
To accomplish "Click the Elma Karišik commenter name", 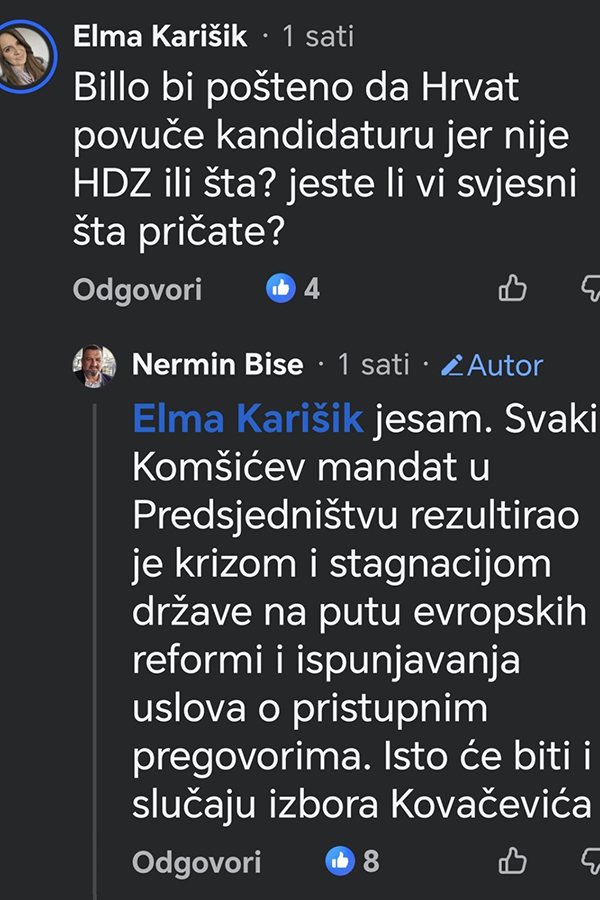I will tap(160, 38).
